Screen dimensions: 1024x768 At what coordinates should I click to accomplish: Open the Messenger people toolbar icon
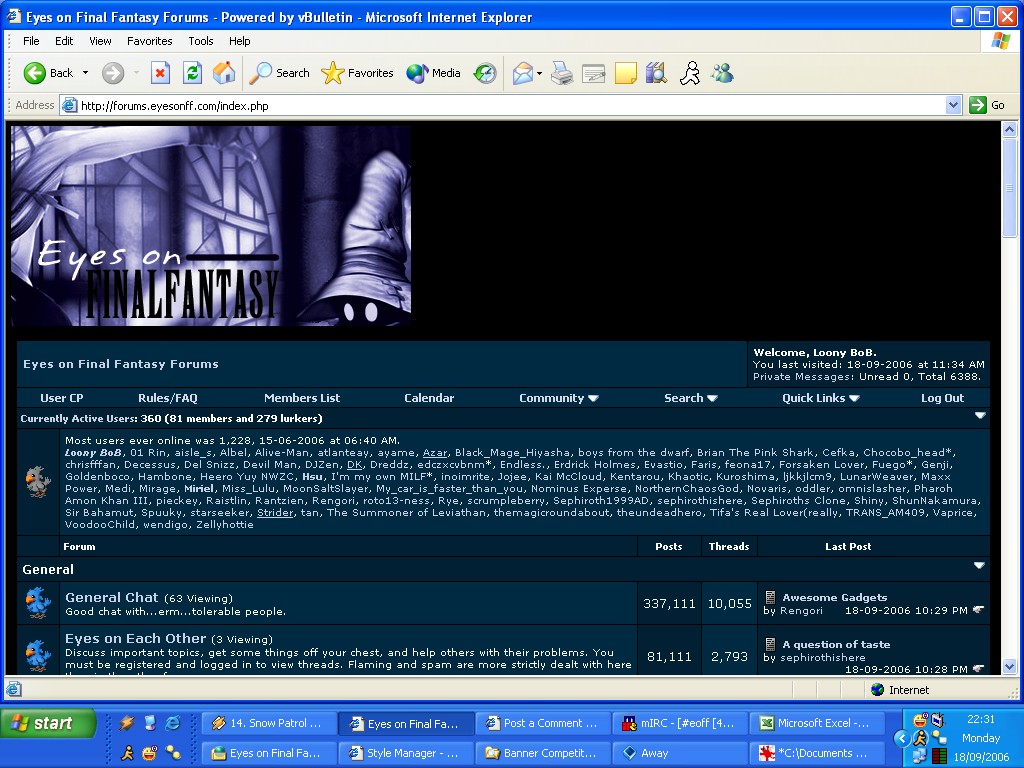tap(722, 73)
